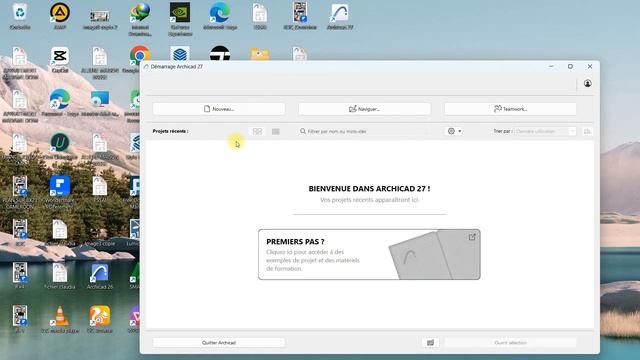Select the UC Browser desktop icon
The height and width of the screenshot is (360, 640).
click(x=100, y=320)
